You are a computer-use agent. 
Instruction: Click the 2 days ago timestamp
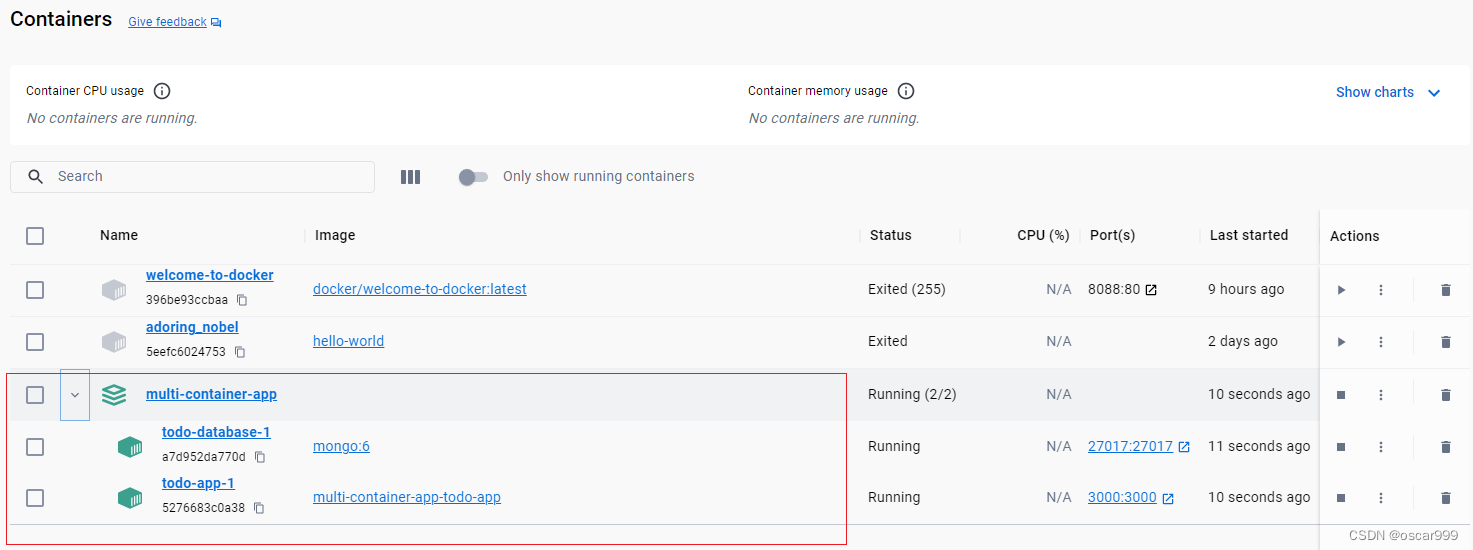(1243, 342)
